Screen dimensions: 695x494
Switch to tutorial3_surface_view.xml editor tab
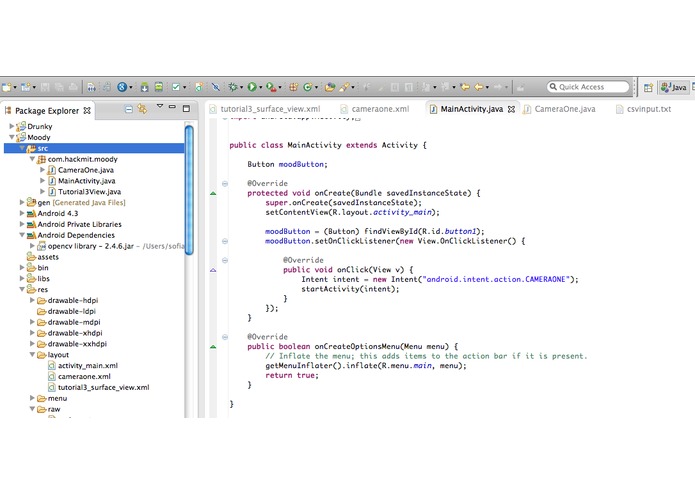pyautogui.click(x=265, y=109)
